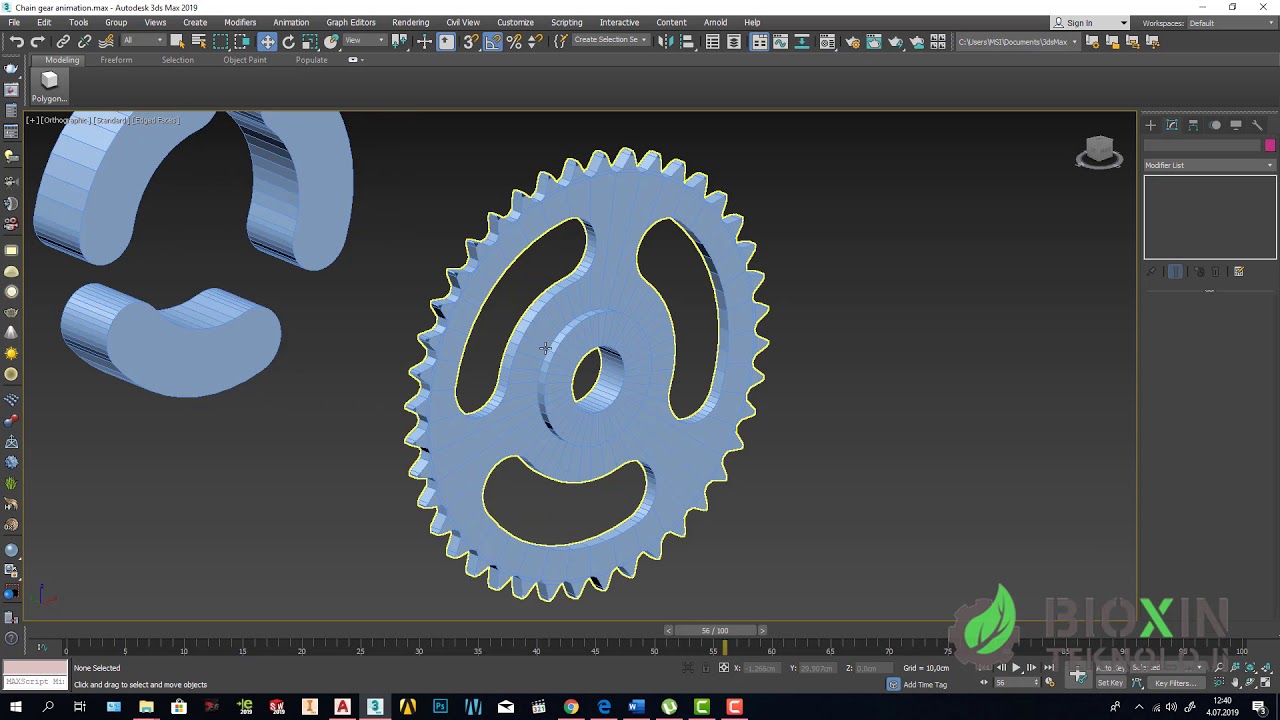The image size is (1280, 720).
Task: Toggle the Selection Lock padlock
Action: pyautogui.click(x=706, y=668)
